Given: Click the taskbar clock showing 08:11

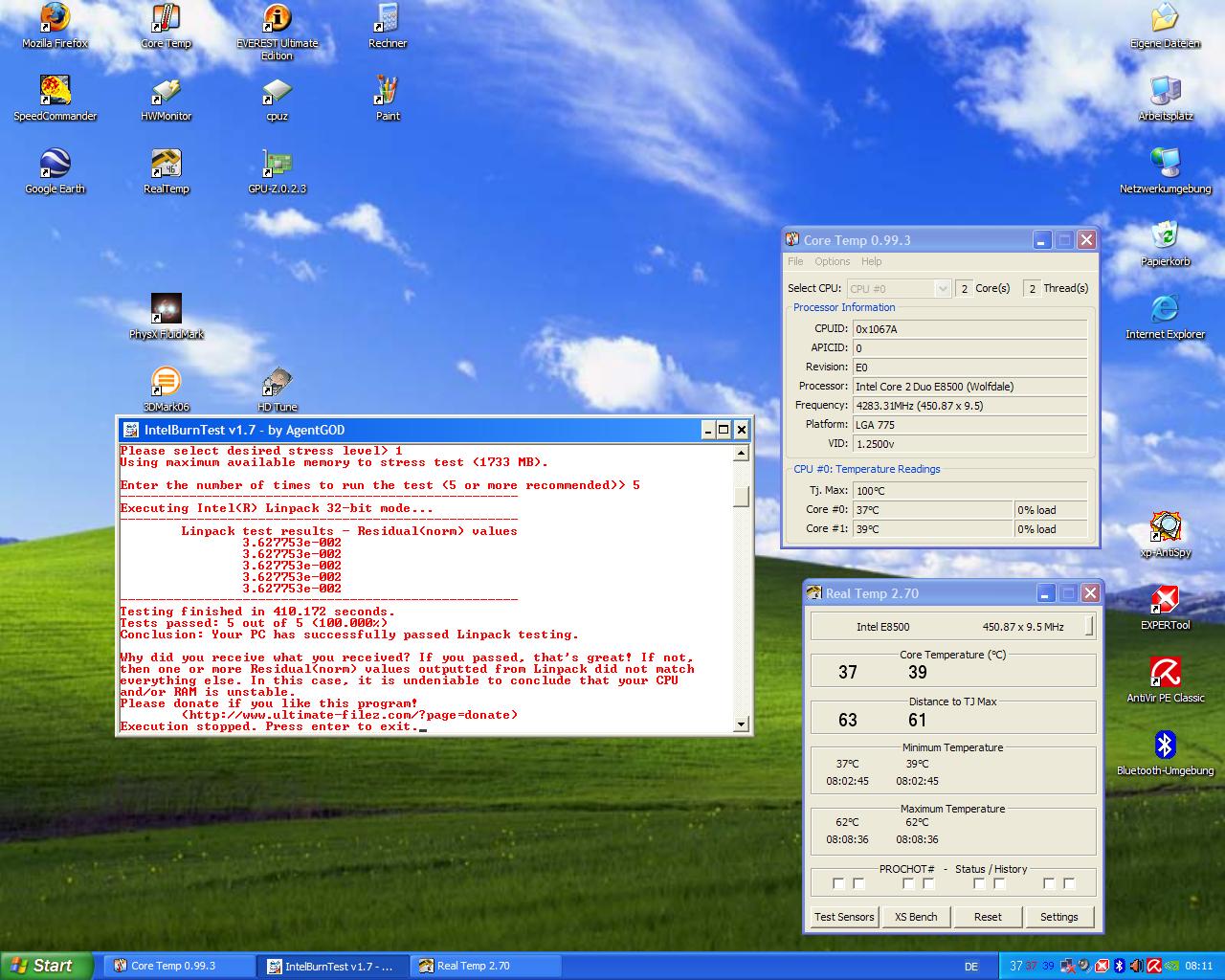Looking at the screenshot, I should (x=1198, y=967).
